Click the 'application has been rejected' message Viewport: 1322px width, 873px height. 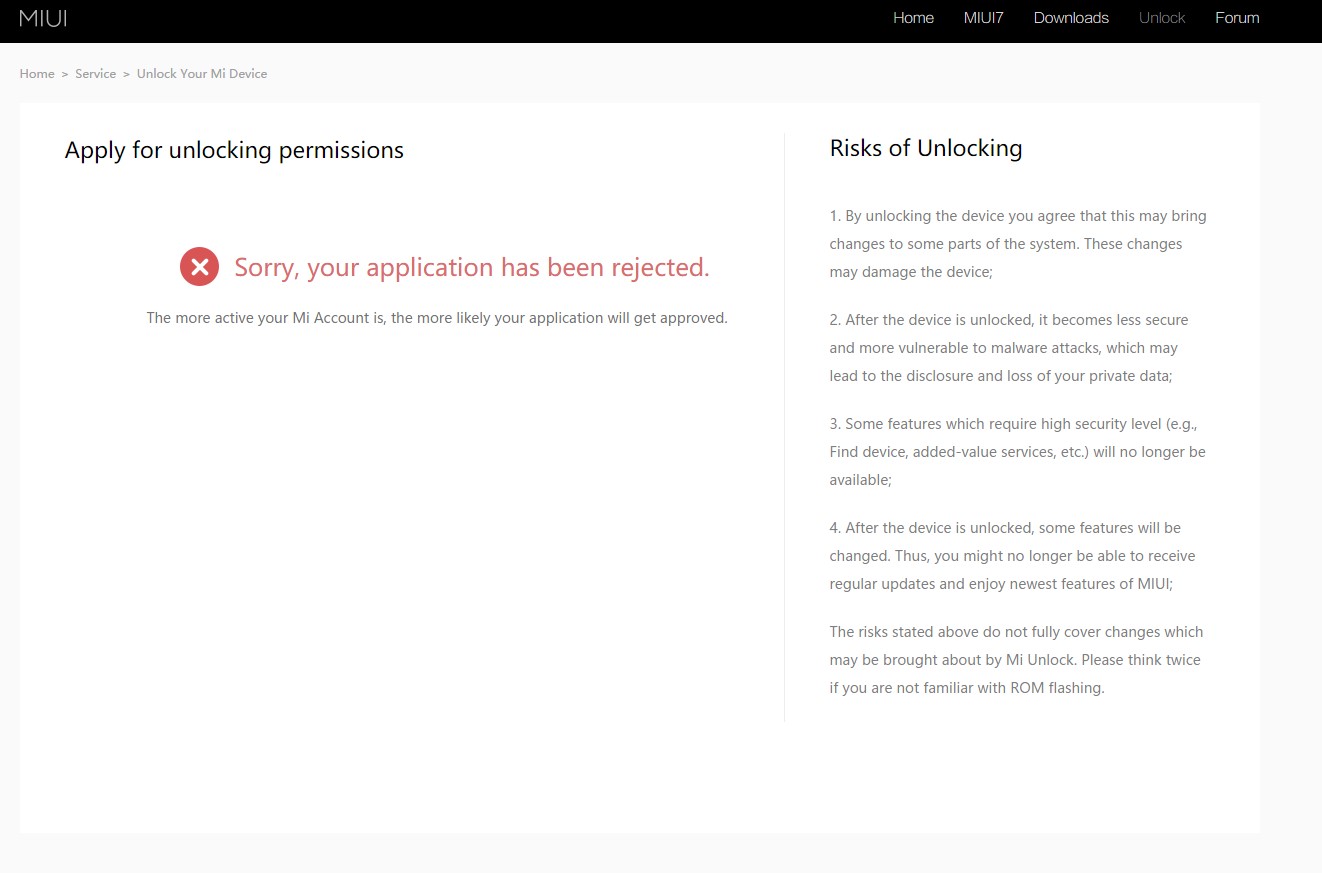click(x=471, y=267)
